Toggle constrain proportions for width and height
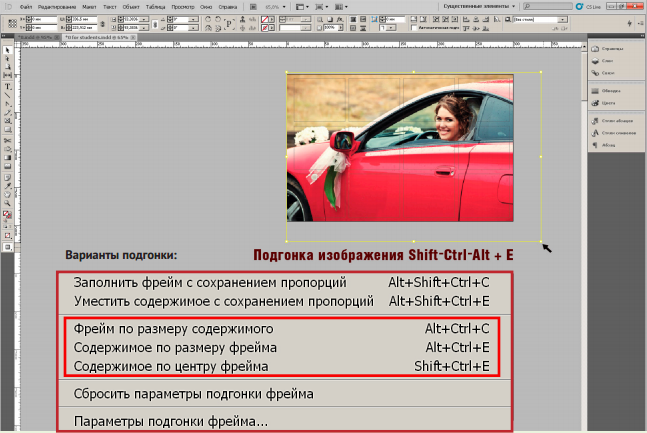647x433 pixels. [x=102, y=24]
